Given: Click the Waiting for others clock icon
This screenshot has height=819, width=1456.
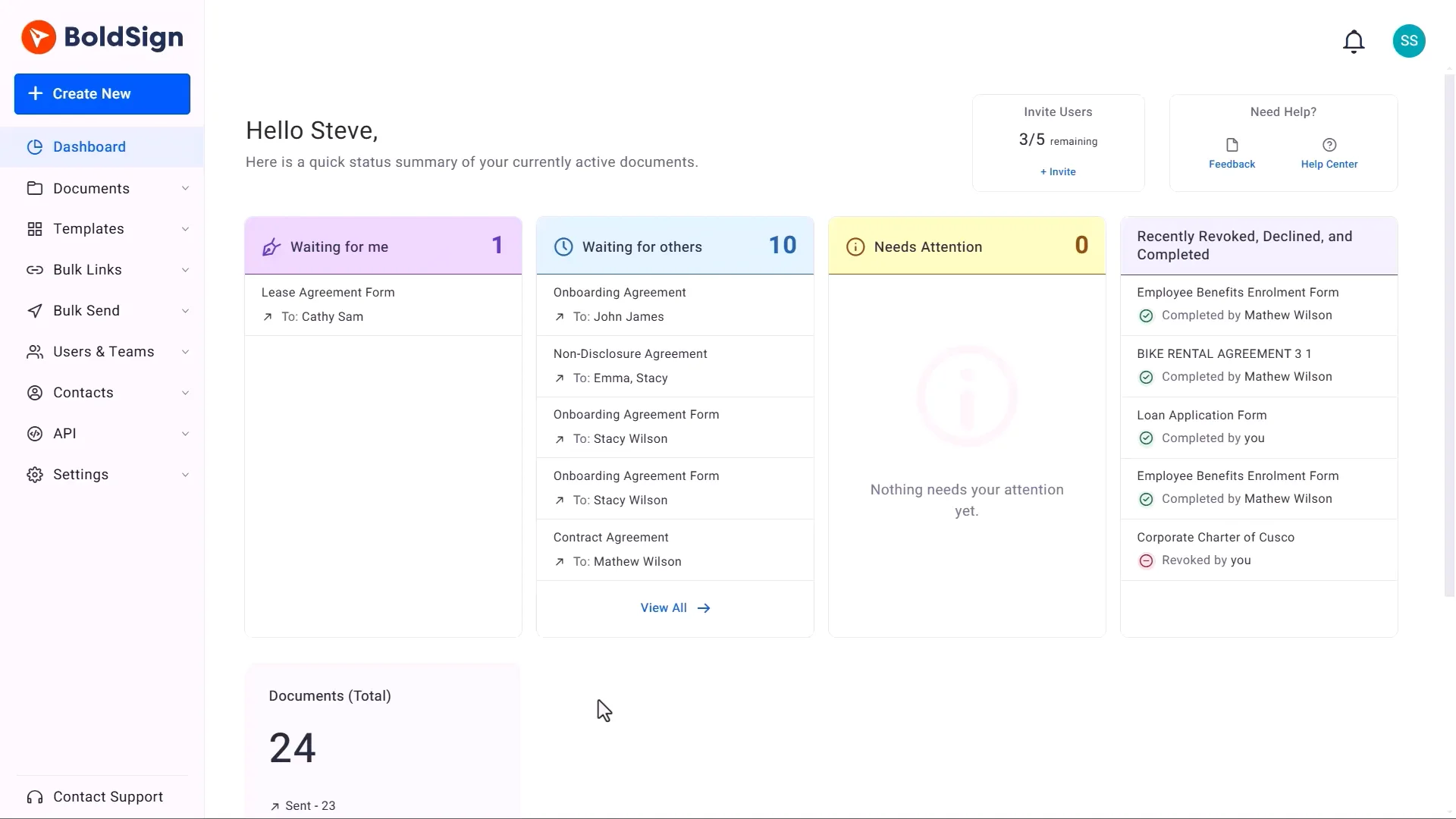Looking at the screenshot, I should pos(563,247).
